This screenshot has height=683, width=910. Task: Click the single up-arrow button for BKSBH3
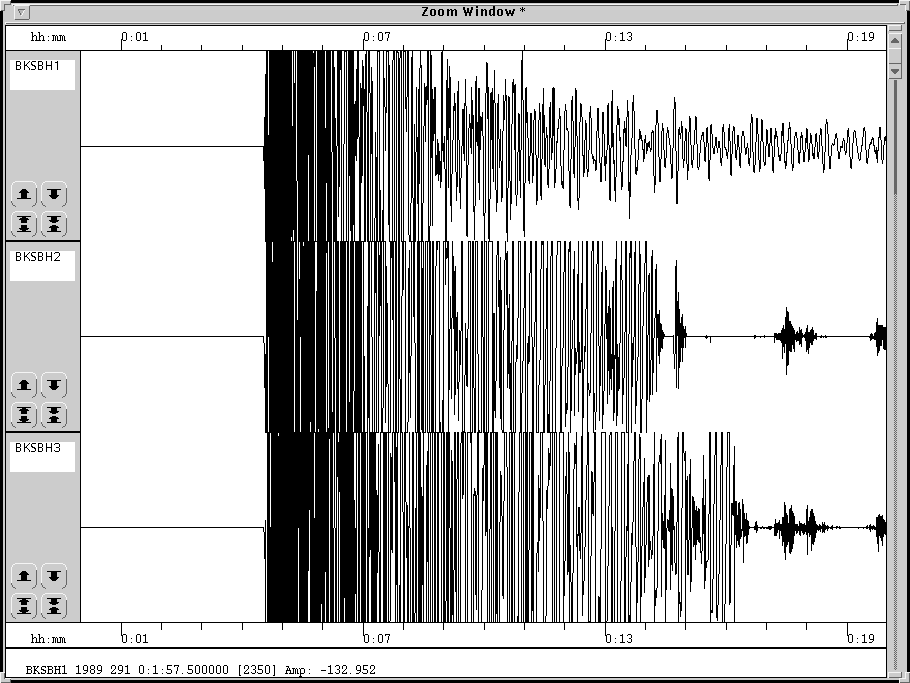(x=24, y=576)
